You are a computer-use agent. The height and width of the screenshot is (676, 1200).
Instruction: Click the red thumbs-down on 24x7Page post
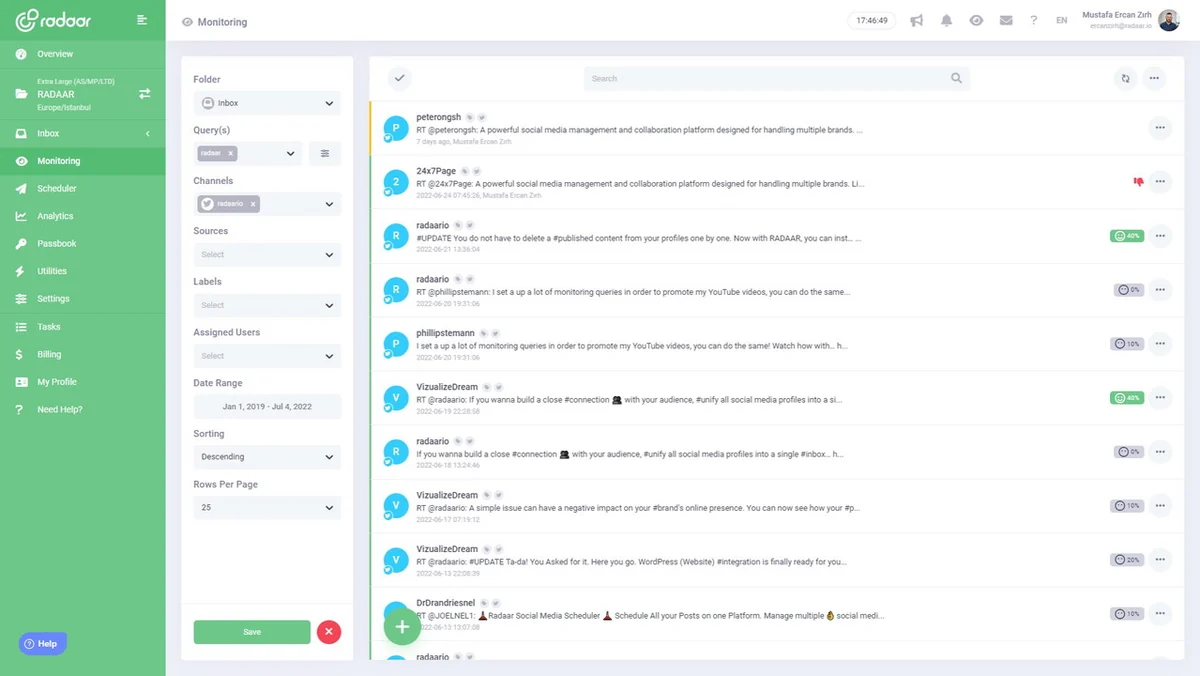point(1138,182)
